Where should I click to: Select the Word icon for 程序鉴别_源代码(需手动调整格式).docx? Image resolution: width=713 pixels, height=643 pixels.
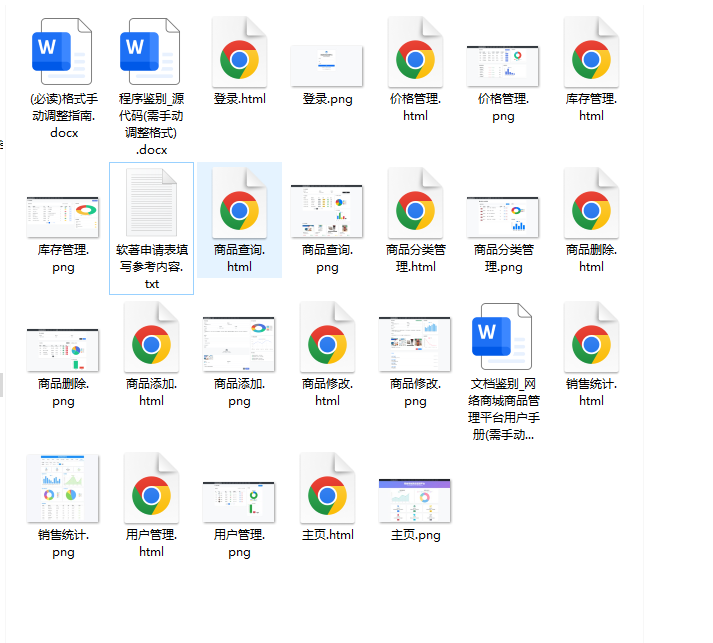click(x=151, y=52)
